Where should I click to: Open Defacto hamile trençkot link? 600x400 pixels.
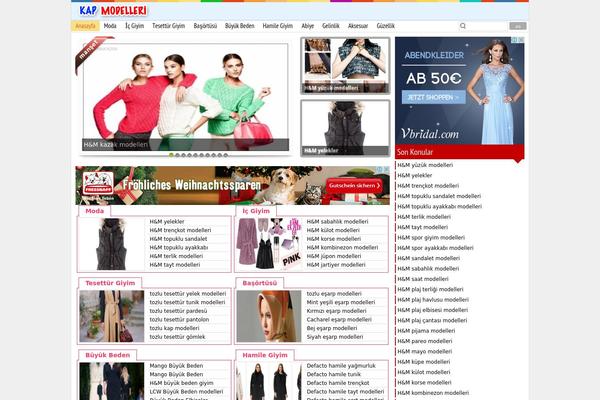click(338, 383)
